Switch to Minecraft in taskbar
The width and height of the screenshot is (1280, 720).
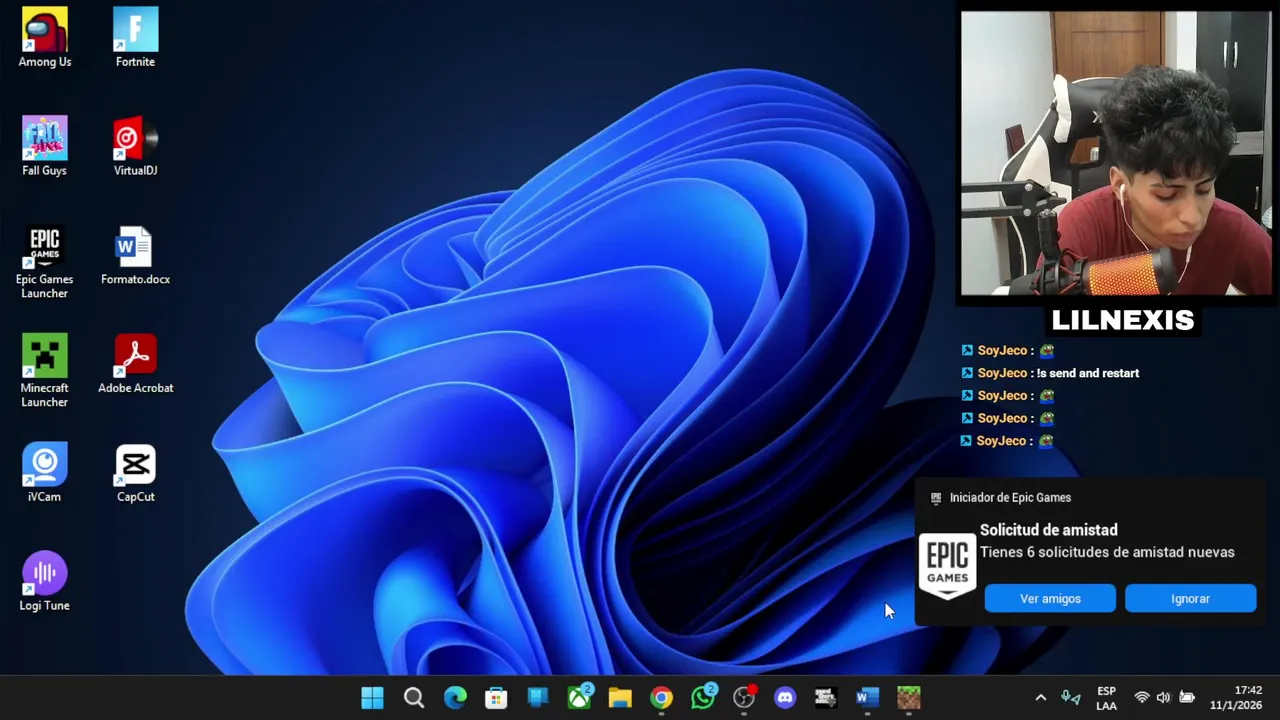(908, 697)
